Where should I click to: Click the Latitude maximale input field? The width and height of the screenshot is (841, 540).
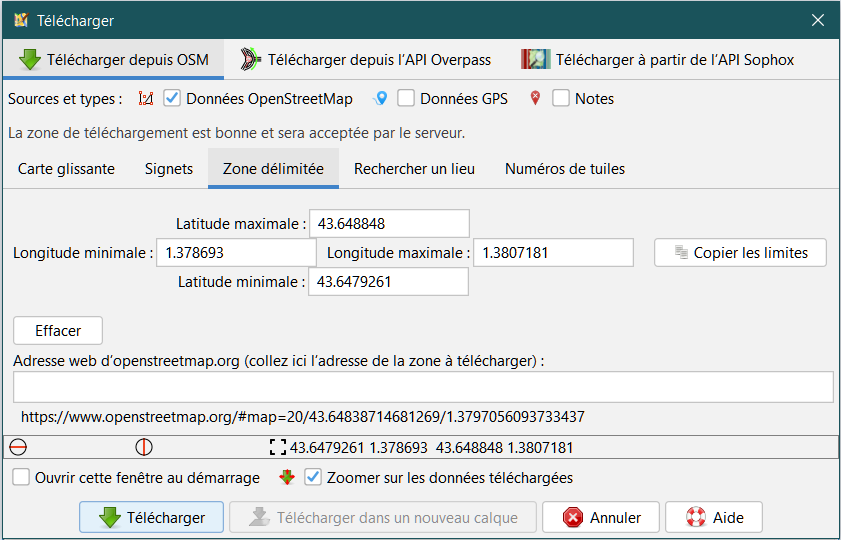pos(389,224)
